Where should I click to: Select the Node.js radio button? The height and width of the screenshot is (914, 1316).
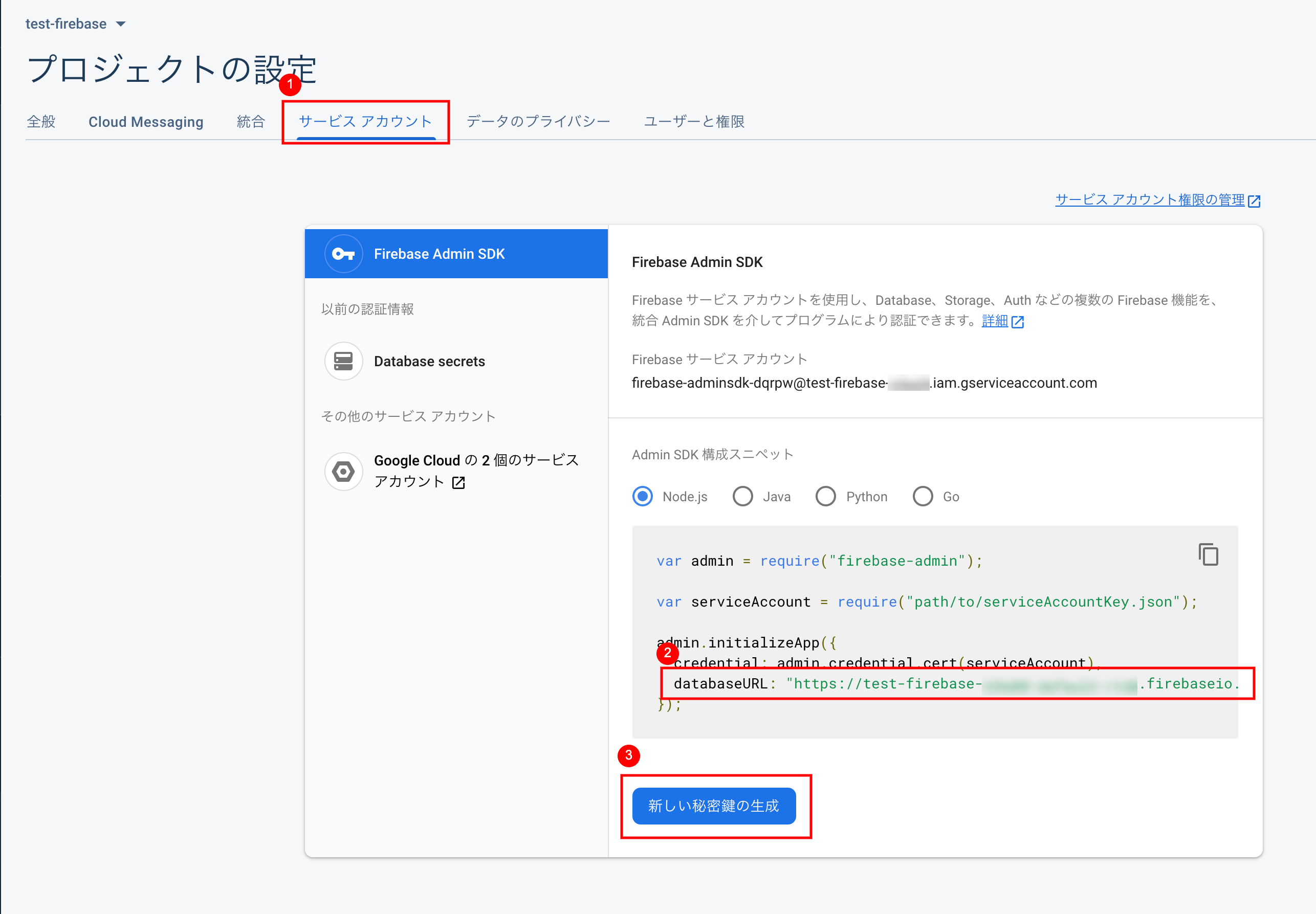pyautogui.click(x=643, y=497)
